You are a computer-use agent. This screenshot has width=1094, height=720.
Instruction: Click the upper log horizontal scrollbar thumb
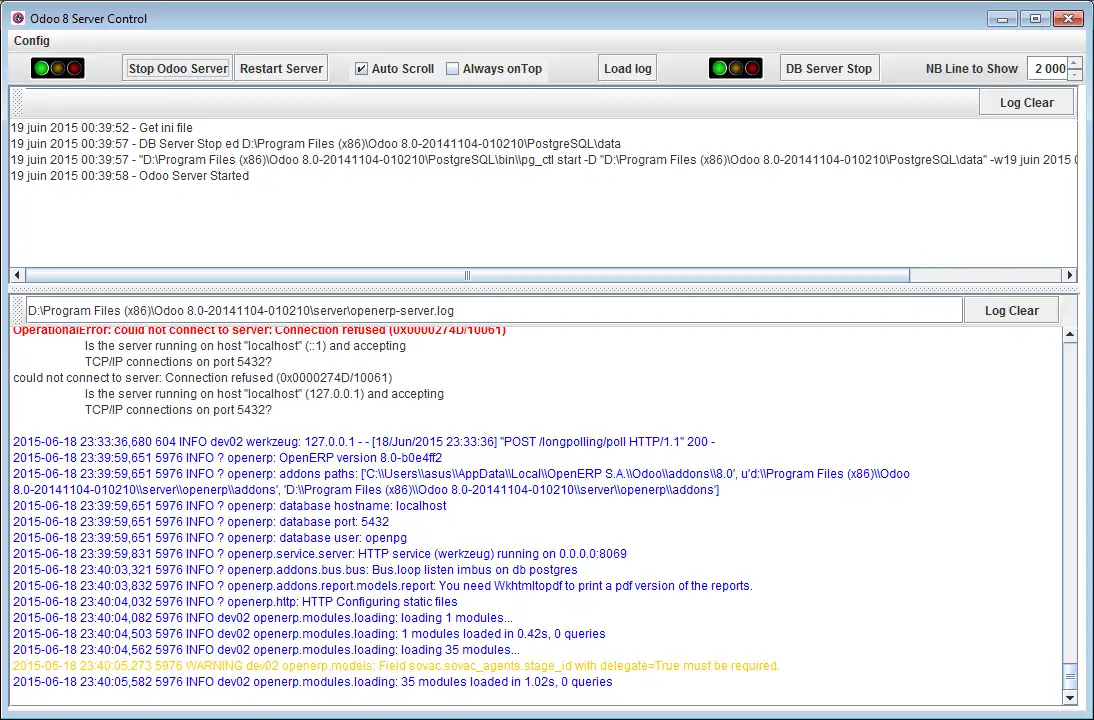[467, 276]
